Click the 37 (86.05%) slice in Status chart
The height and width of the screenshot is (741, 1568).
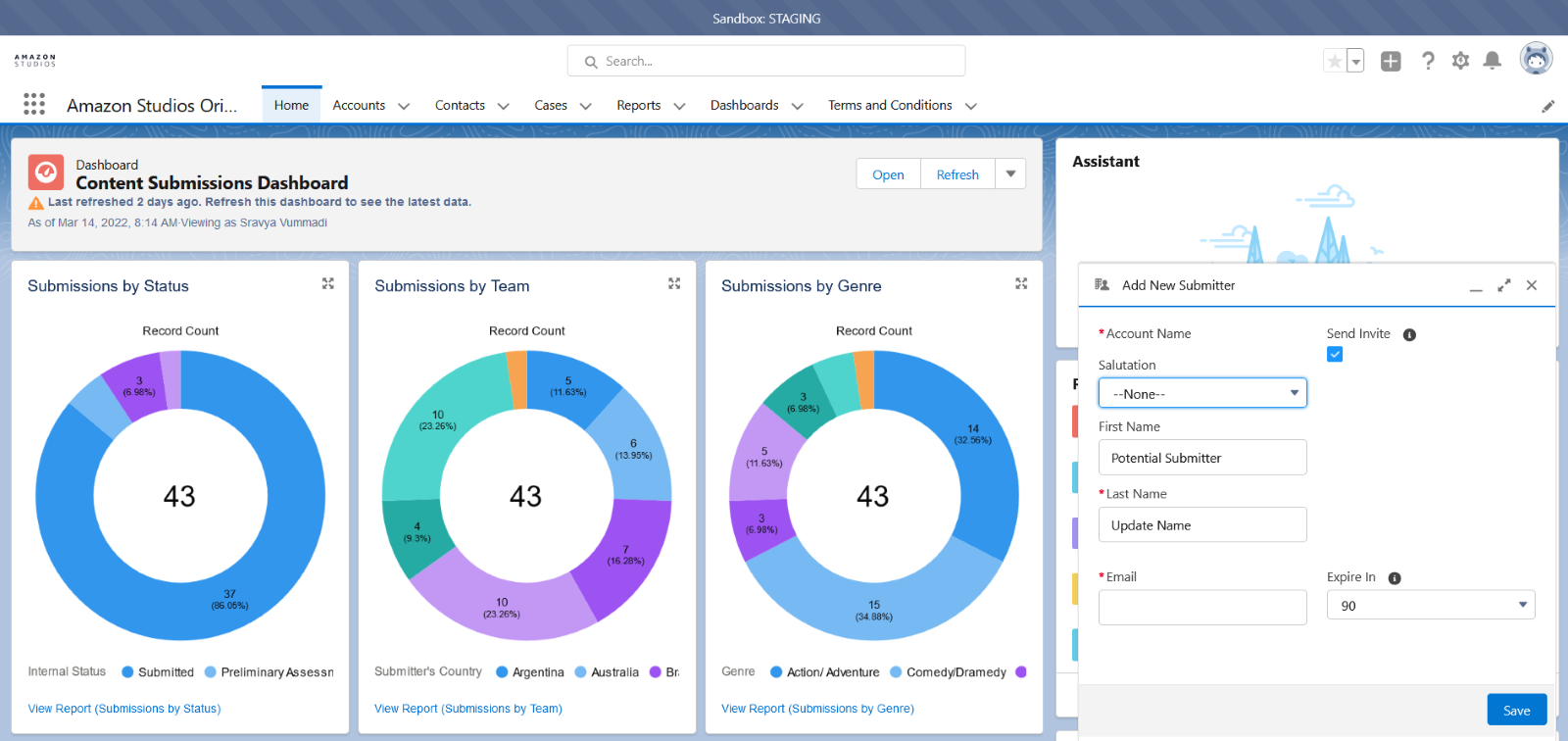229,599
